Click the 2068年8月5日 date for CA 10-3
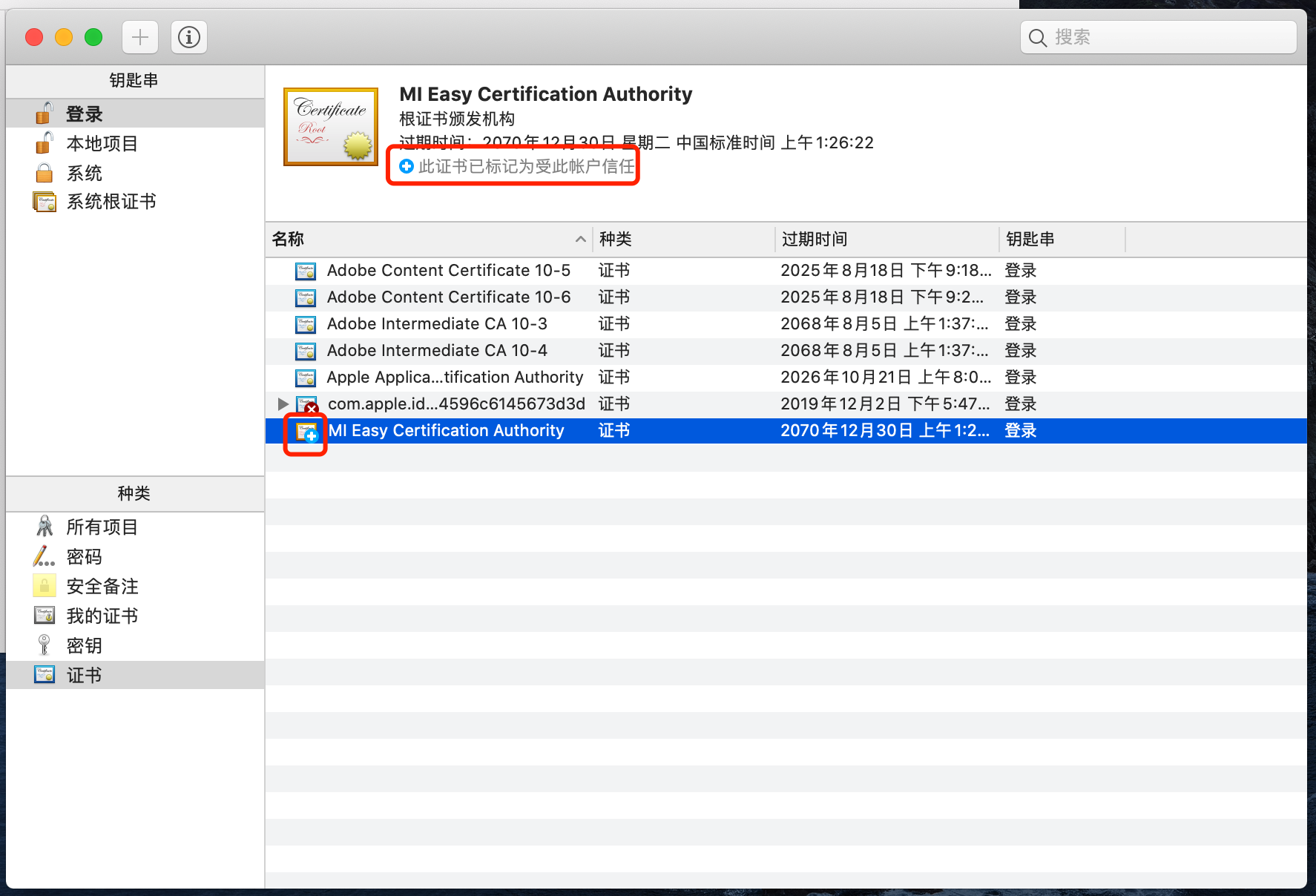The image size is (1316, 896). 884,324
